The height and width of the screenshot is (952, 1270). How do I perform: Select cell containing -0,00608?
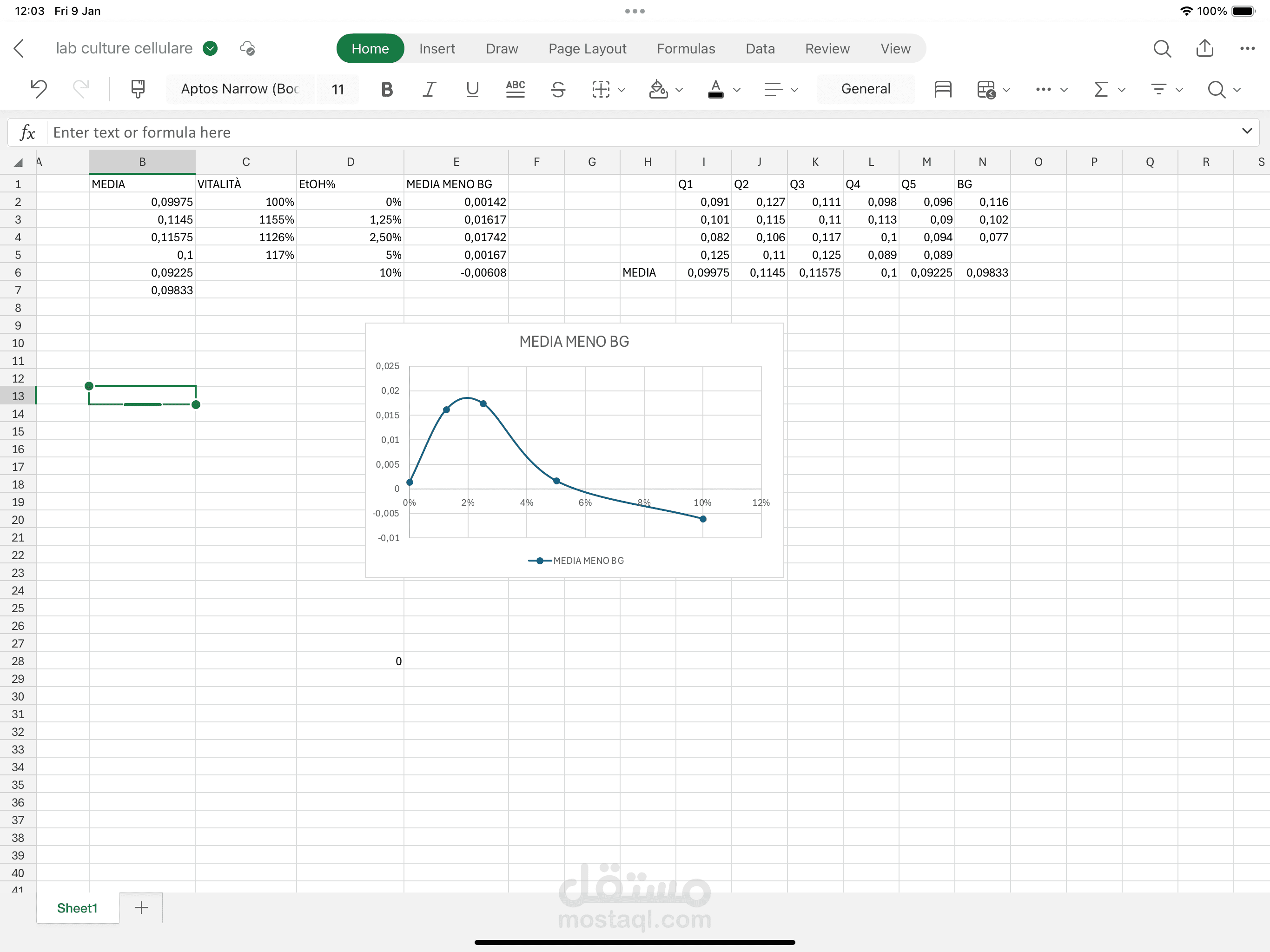pyautogui.click(x=456, y=272)
